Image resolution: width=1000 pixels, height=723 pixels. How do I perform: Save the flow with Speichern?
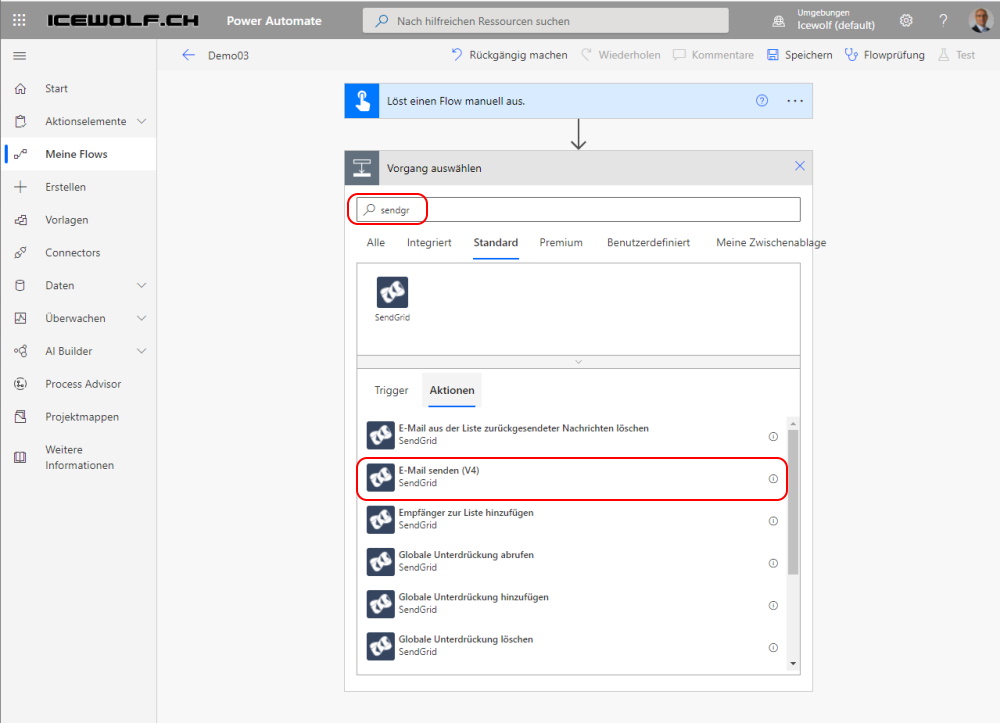(x=800, y=55)
